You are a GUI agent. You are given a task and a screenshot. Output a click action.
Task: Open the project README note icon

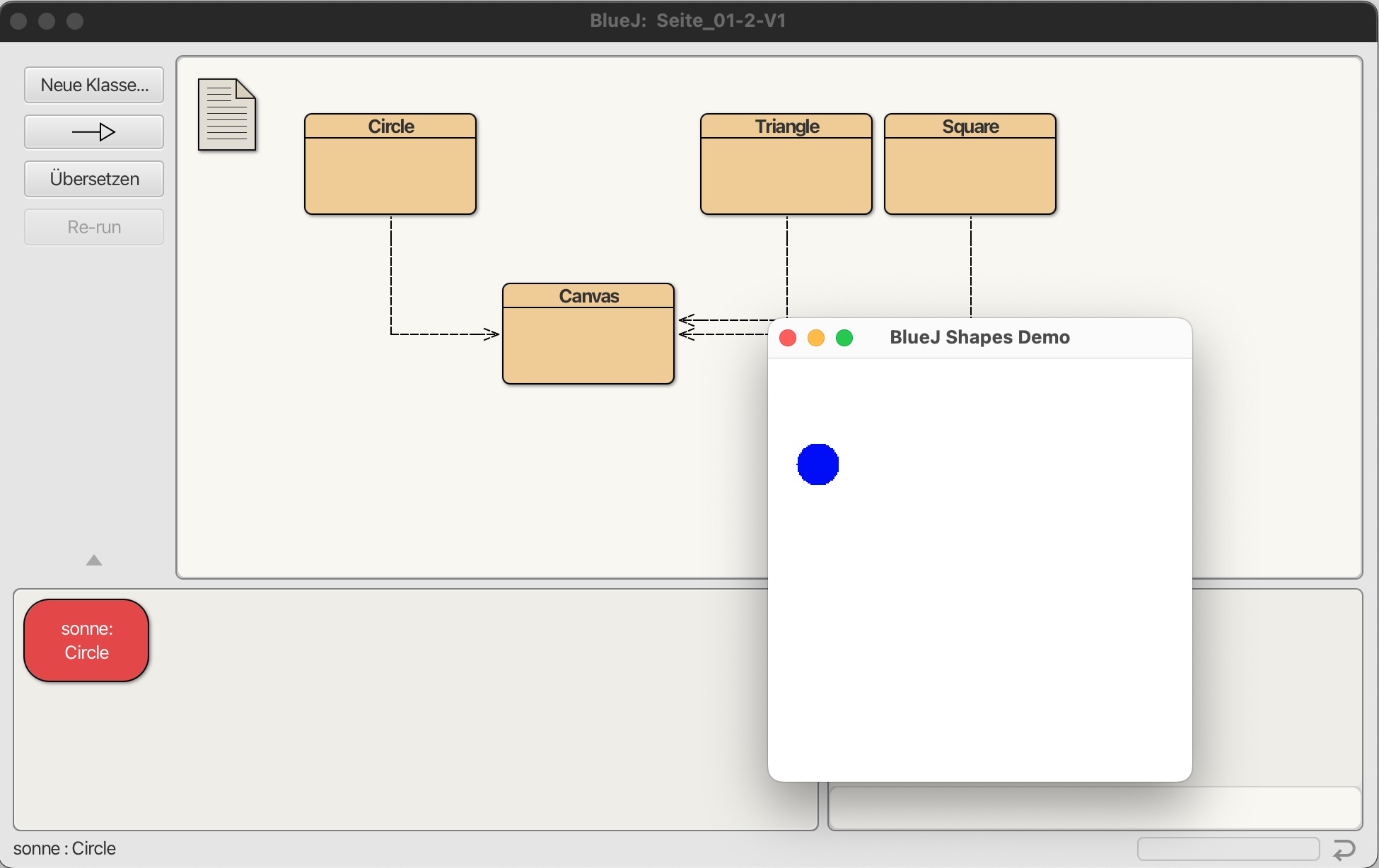click(226, 115)
